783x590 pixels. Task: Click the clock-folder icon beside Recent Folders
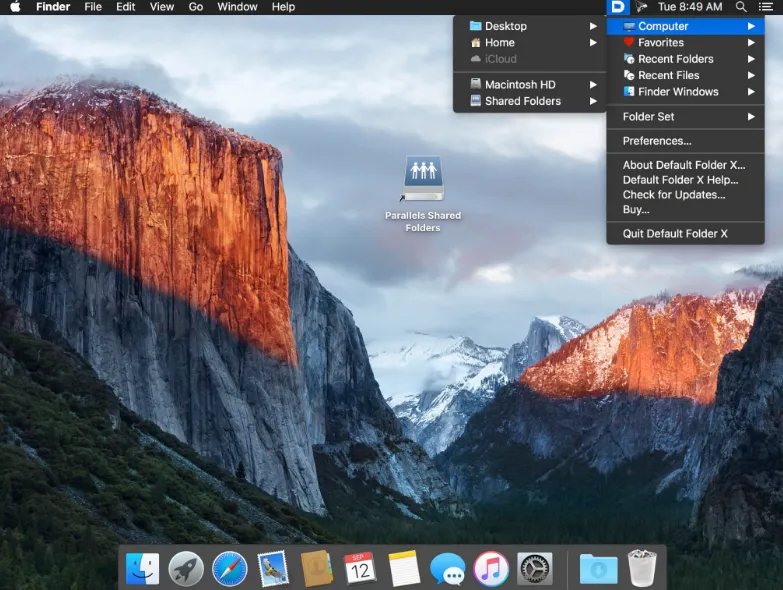pyautogui.click(x=629, y=59)
